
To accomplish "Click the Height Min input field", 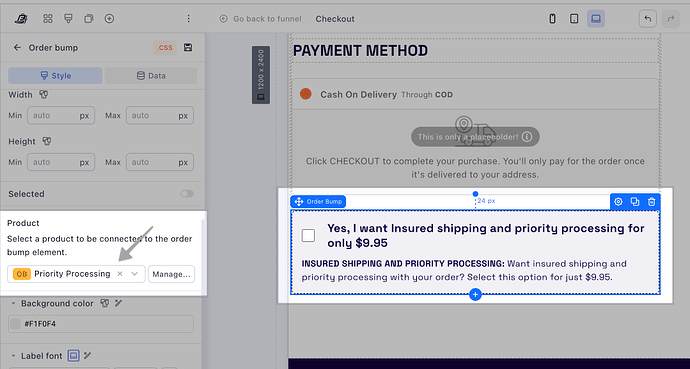I will click(x=61, y=162).
